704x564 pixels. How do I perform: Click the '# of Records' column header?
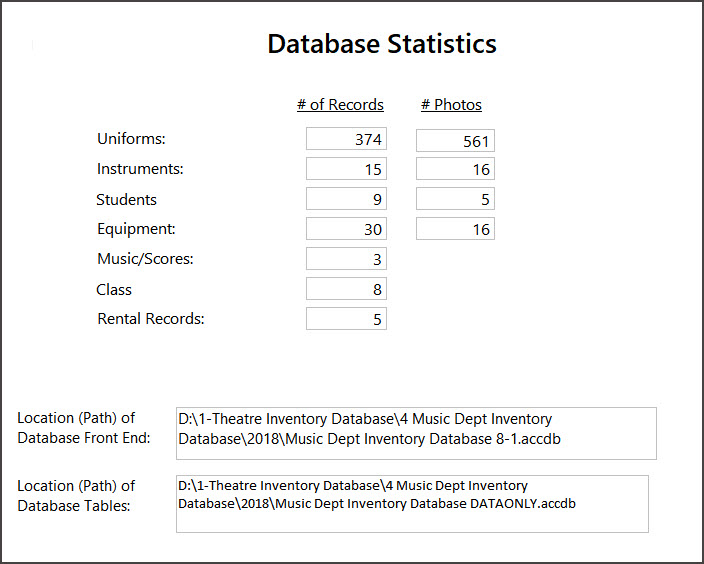(340, 105)
